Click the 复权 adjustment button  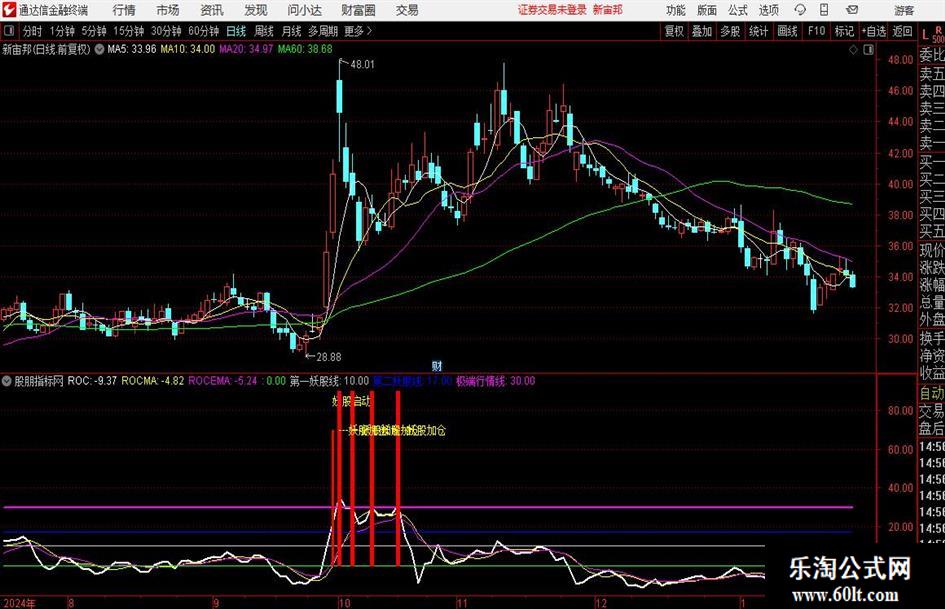coord(674,31)
